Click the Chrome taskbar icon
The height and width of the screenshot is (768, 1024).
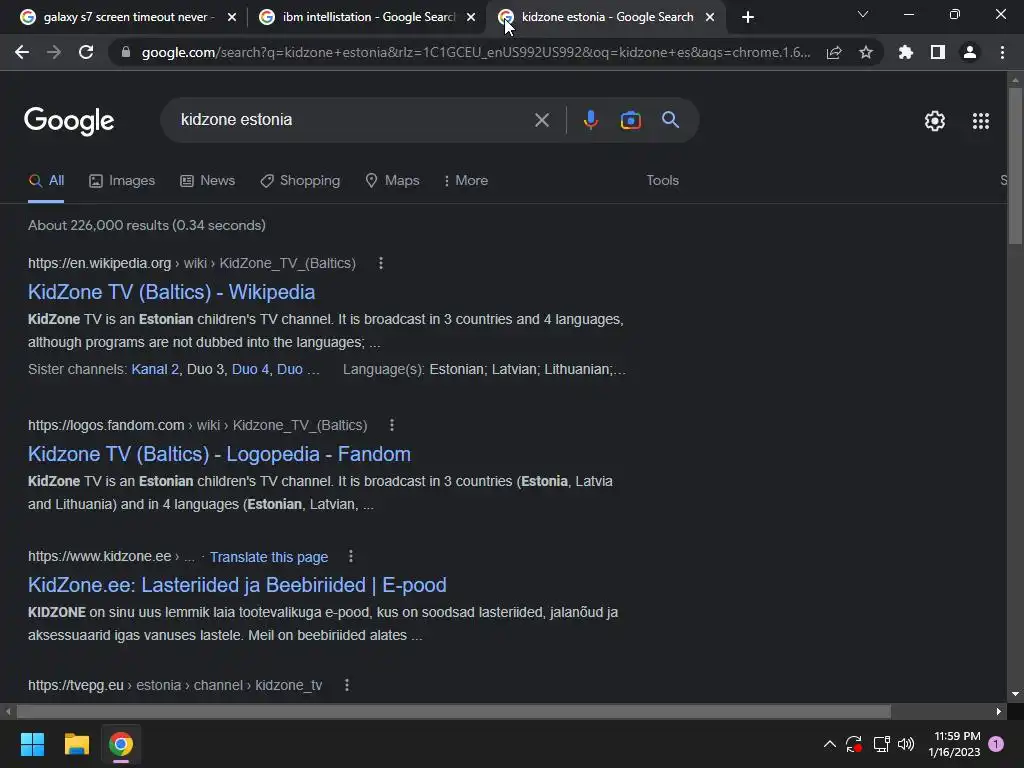[x=121, y=744]
